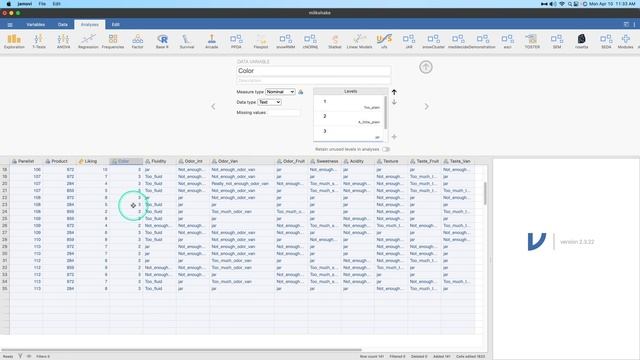This screenshot has width=640, height=360.
Task: Toggle Retain unused levels in analyses
Action: pos(385,149)
